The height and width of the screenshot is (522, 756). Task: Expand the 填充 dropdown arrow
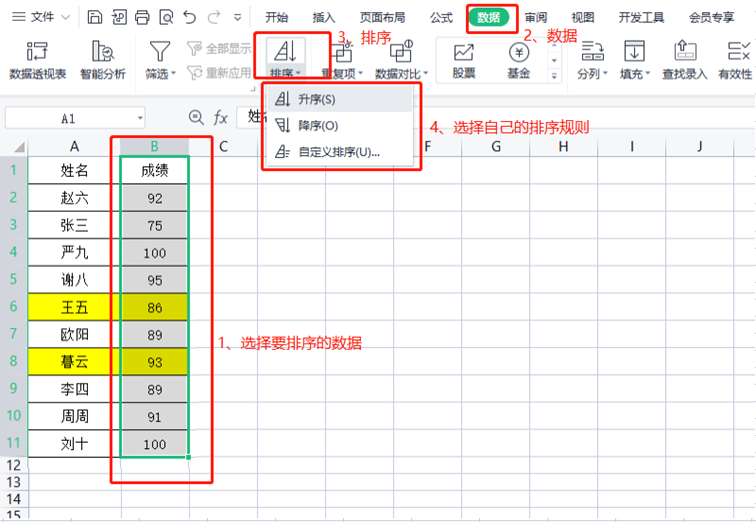647,74
